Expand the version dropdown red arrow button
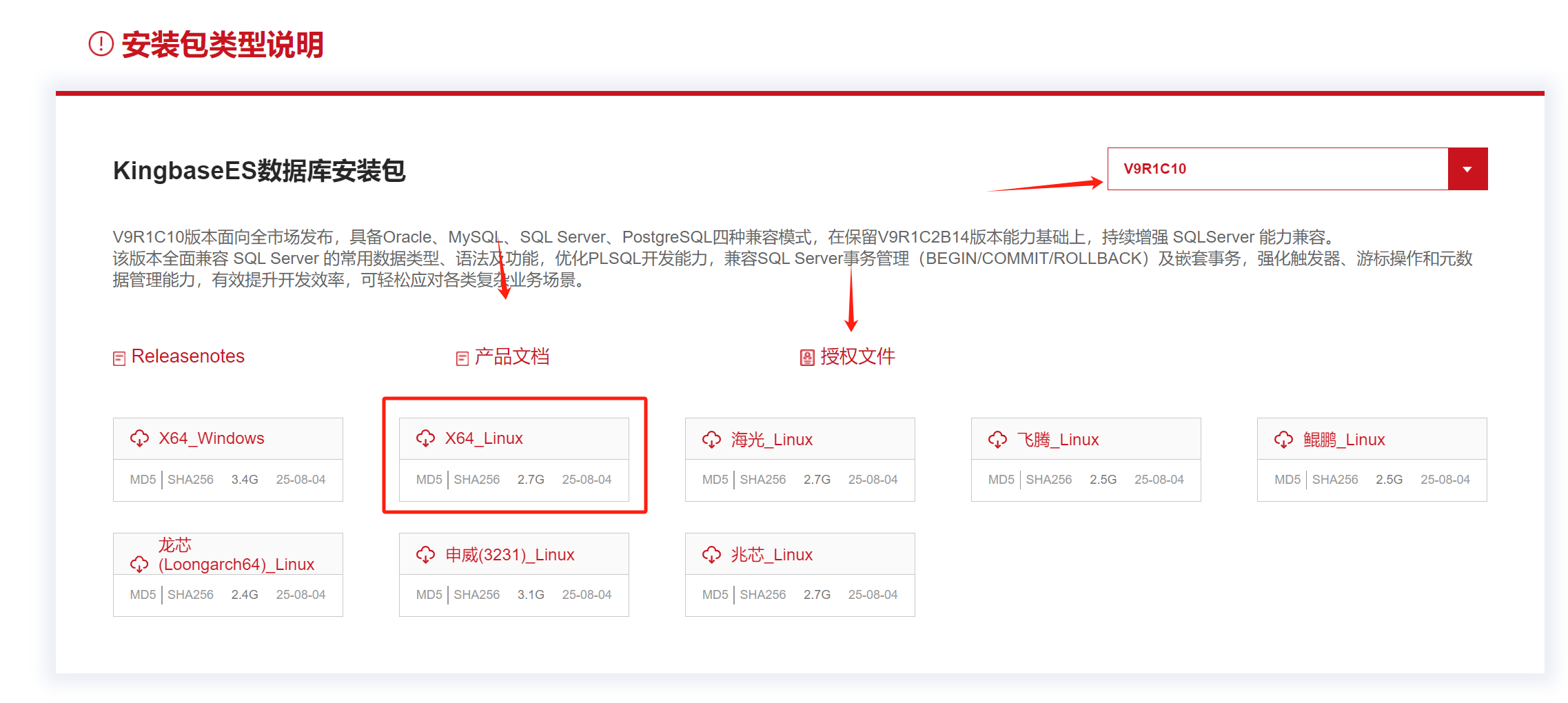Viewport: 1568px width, 703px height. point(1467,169)
